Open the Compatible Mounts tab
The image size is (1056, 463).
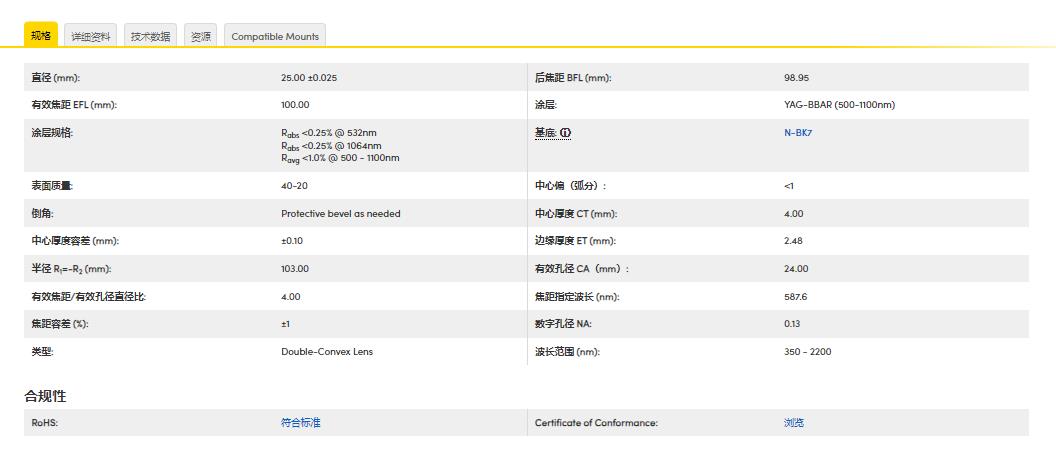[275, 36]
